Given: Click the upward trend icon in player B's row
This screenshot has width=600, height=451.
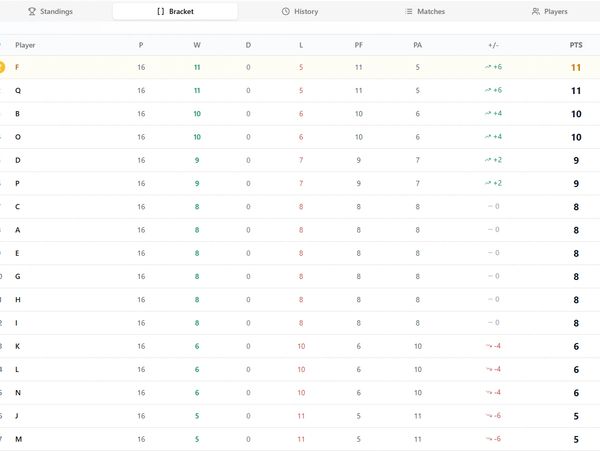Looking at the screenshot, I should pos(488,114).
